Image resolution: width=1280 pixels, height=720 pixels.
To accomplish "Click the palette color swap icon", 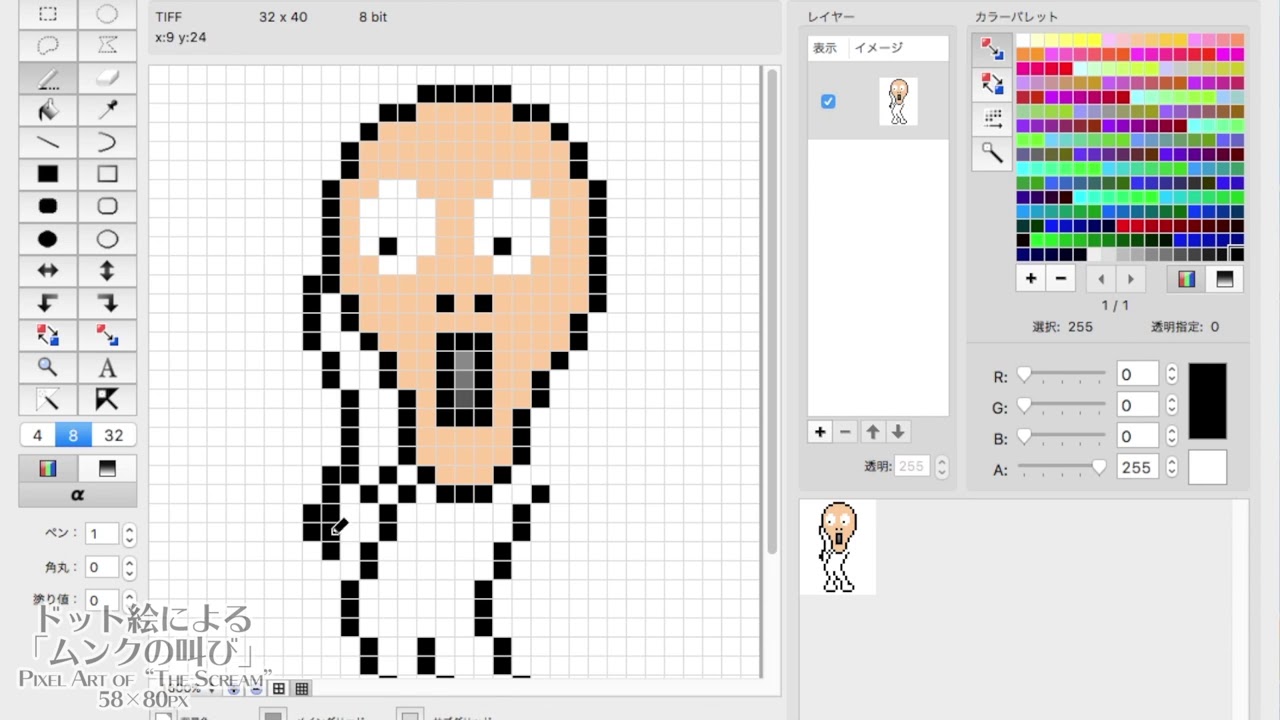I will (x=992, y=84).
